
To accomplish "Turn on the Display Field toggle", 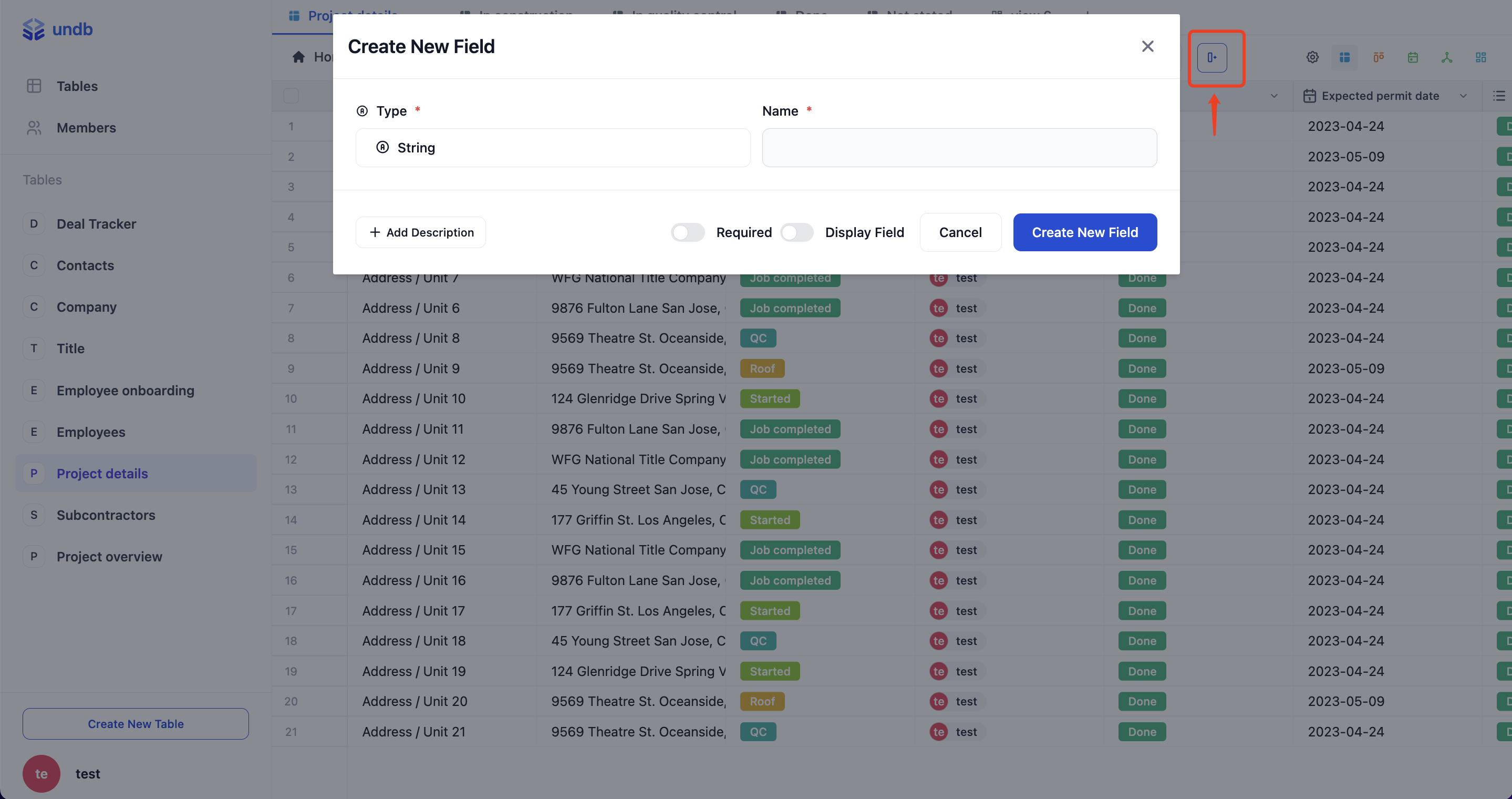I will 796,232.
